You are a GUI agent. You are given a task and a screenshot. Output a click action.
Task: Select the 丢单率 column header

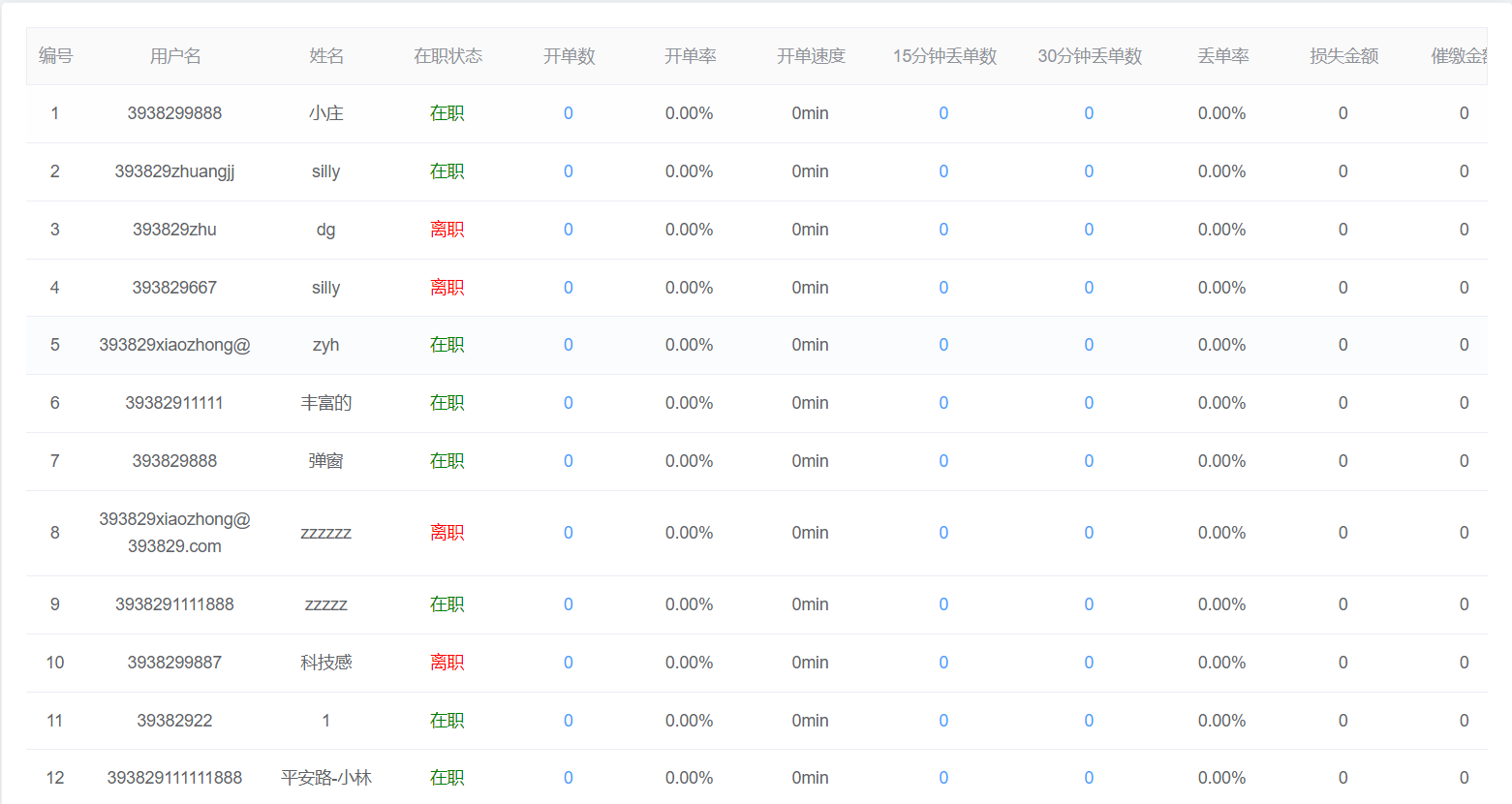(x=1222, y=56)
